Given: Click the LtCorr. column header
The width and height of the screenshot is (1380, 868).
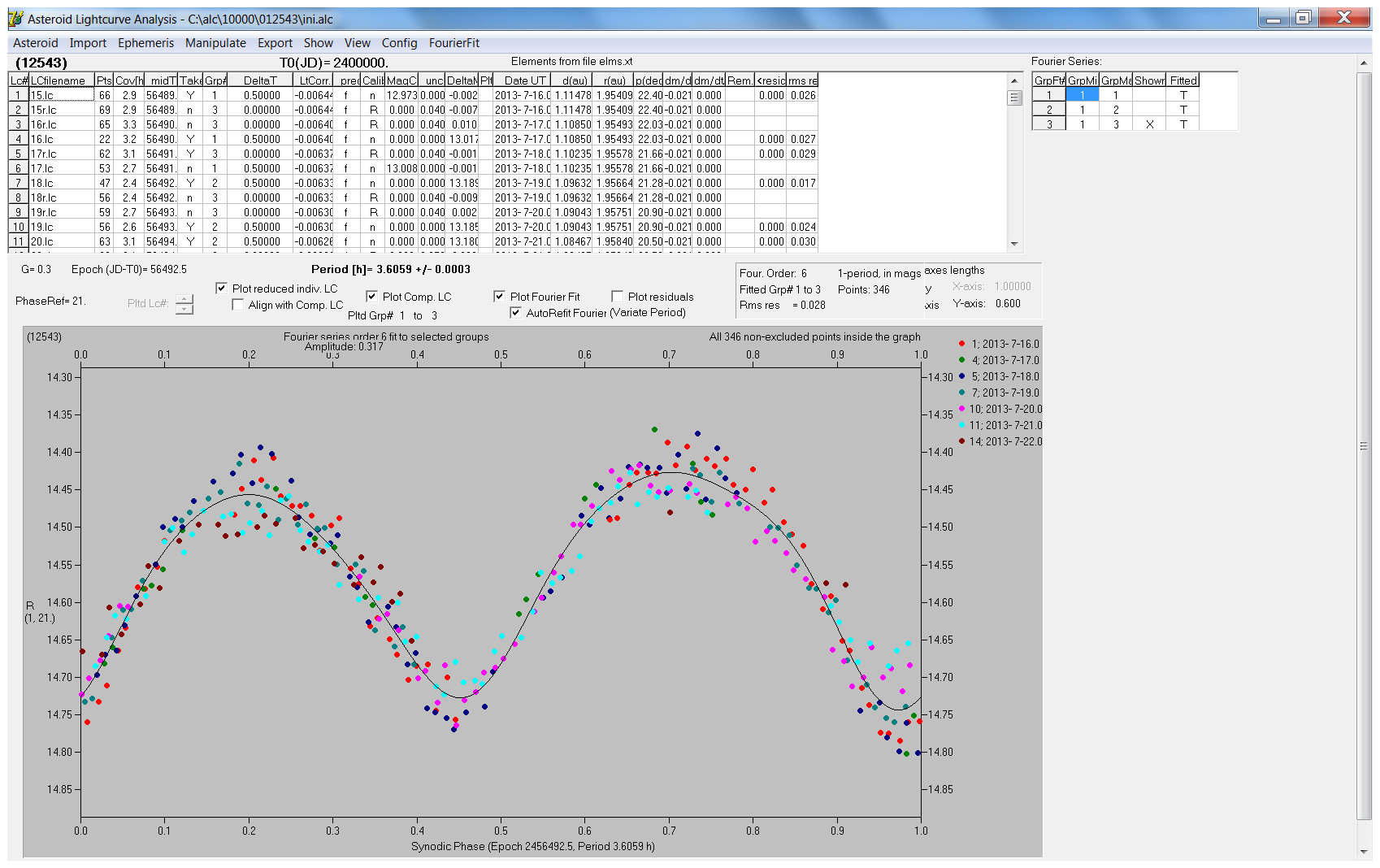Looking at the screenshot, I should tap(313, 80).
